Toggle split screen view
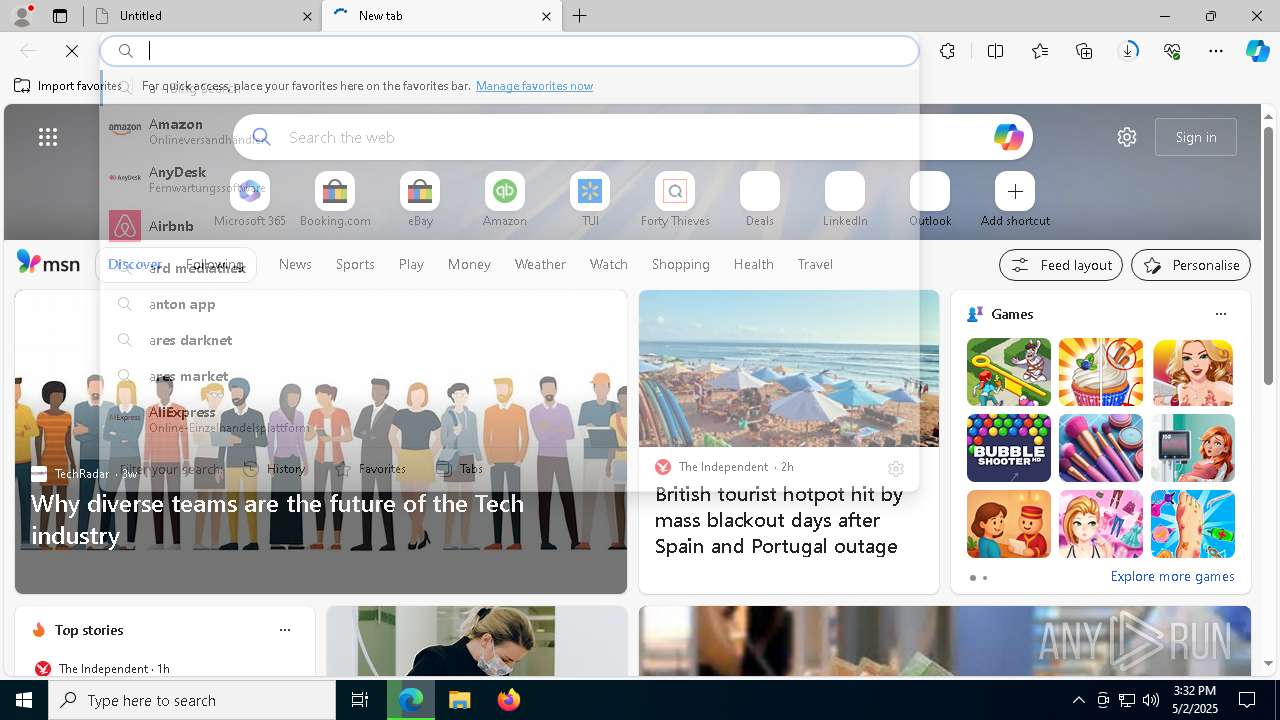 [x=995, y=51]
